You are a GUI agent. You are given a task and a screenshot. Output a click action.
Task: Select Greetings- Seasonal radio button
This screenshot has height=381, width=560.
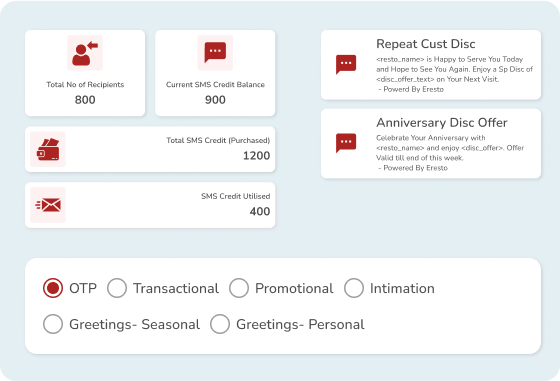click(53, 324)
